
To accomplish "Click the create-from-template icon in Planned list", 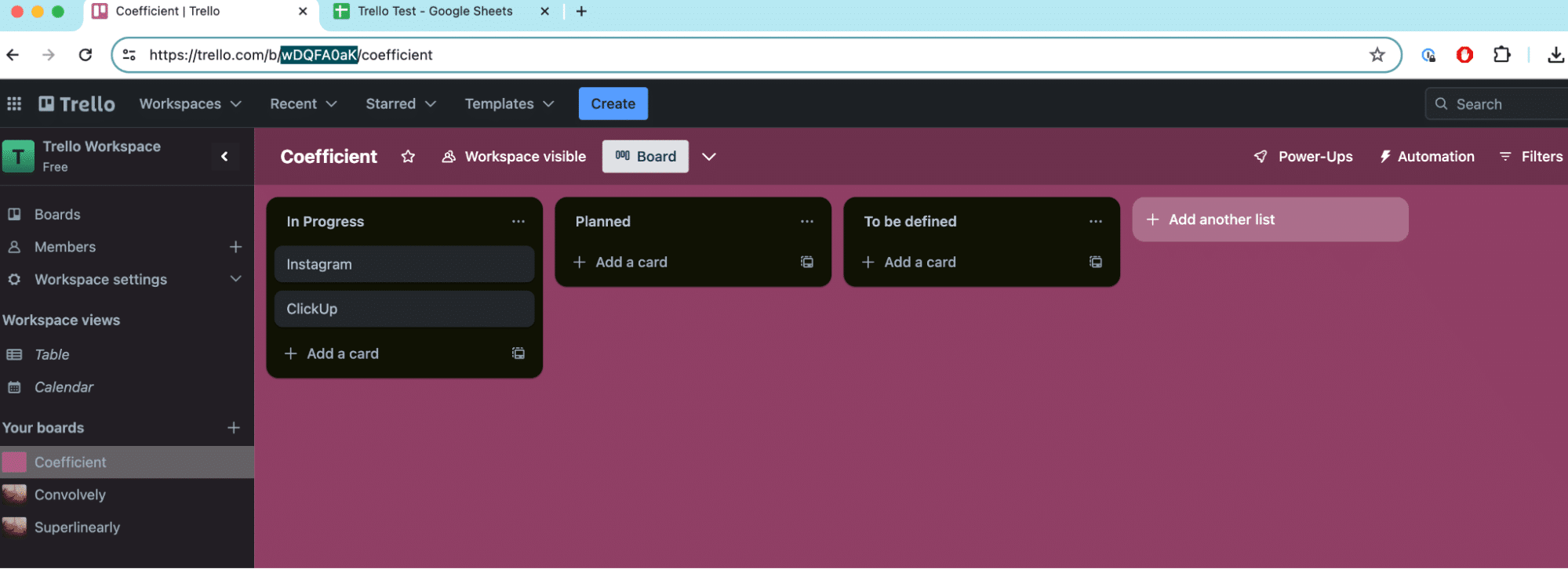I will point(806,262).
